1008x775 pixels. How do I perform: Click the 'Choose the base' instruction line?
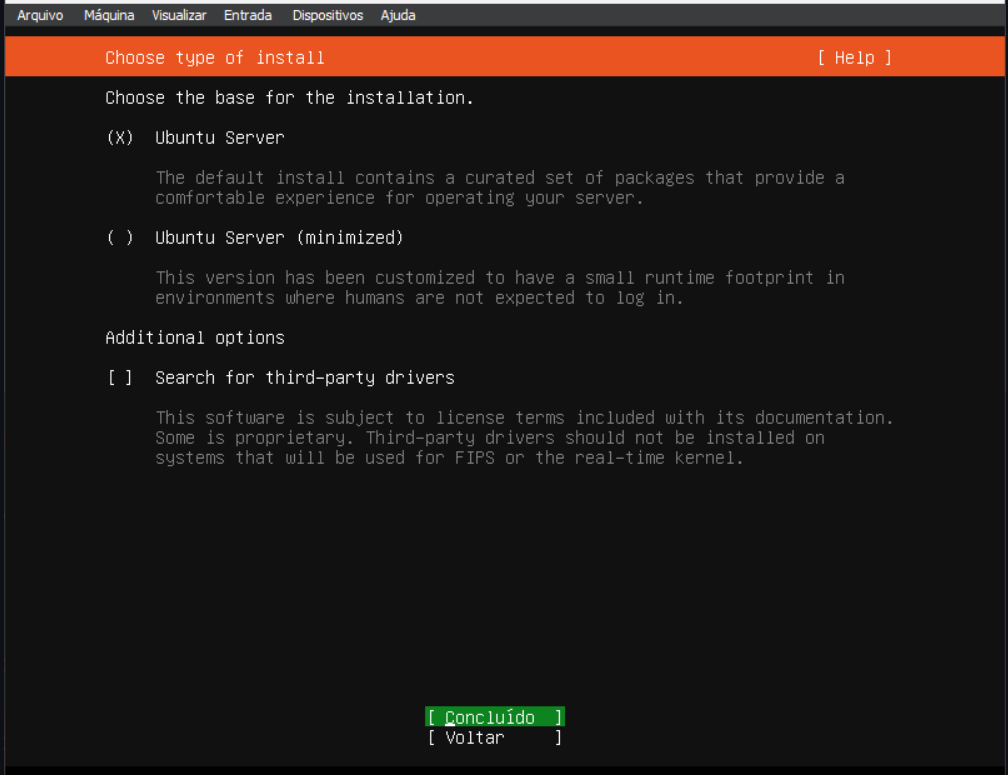pyautogui.click(x=288, y=97)
